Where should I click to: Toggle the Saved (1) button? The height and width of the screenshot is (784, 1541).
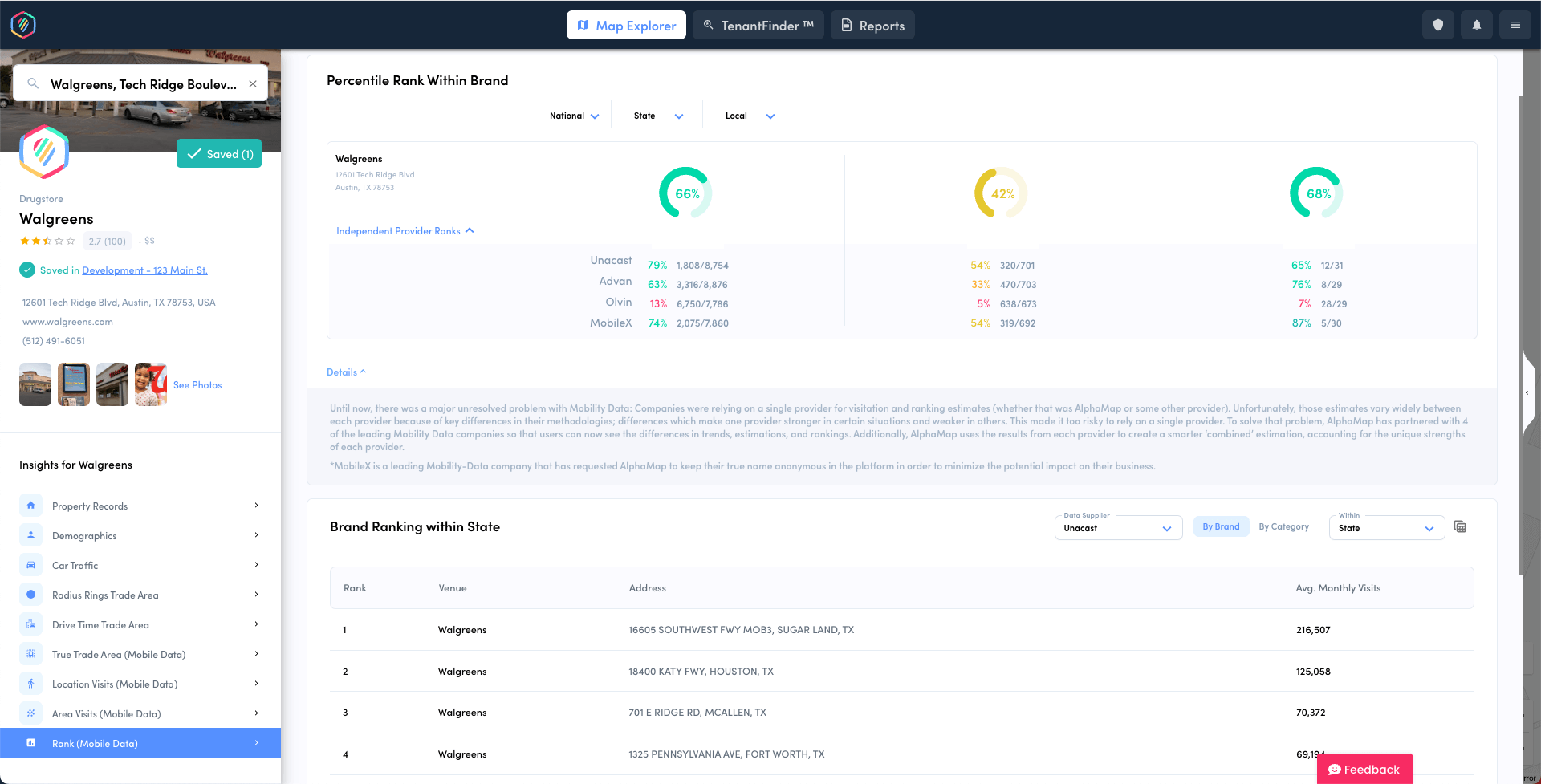218,153
